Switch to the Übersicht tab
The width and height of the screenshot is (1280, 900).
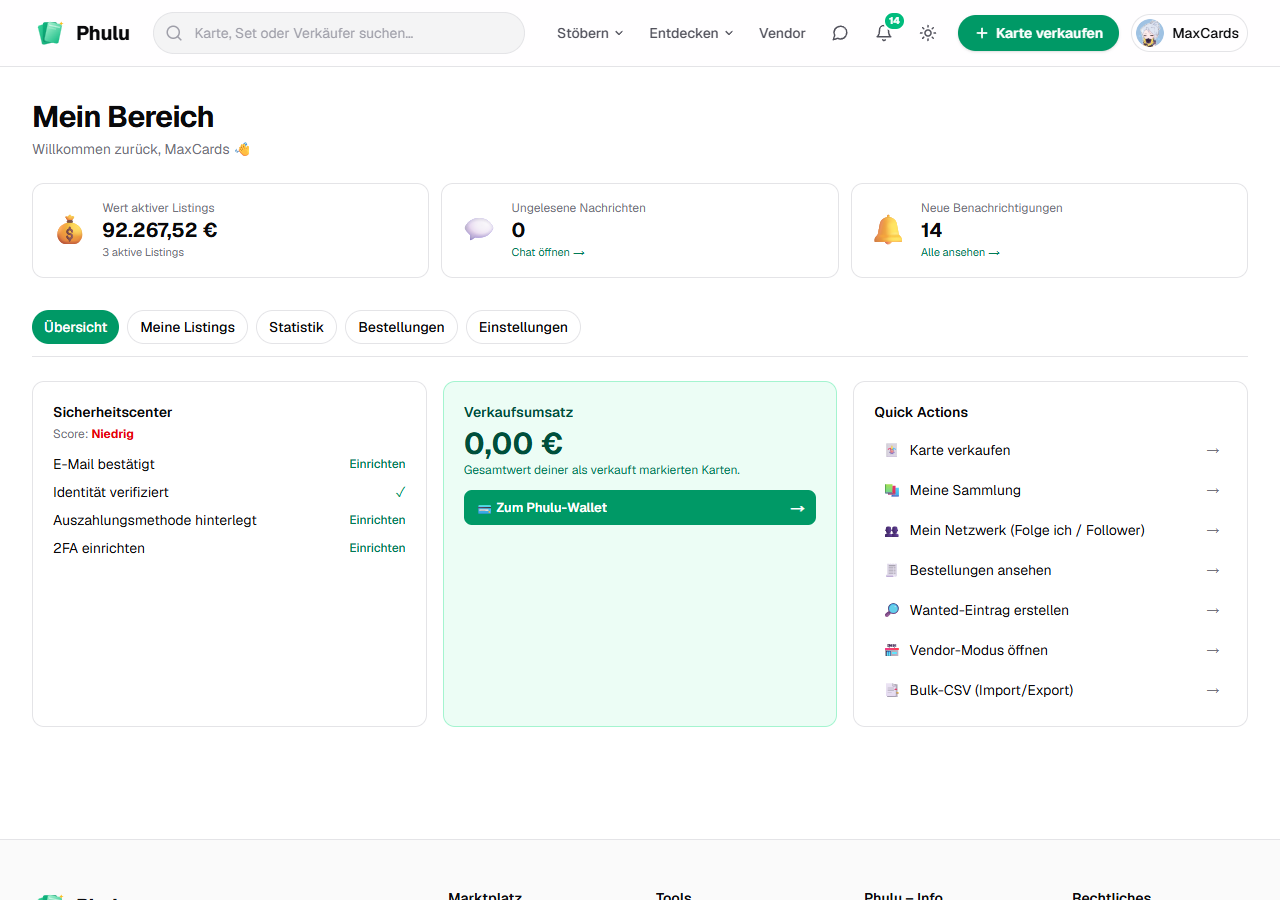pyautogui.click(x=75, y=327)
